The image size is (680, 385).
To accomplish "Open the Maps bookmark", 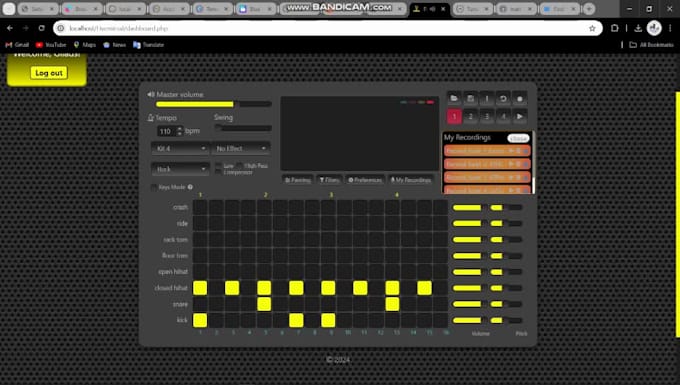I will coord(85,45).
